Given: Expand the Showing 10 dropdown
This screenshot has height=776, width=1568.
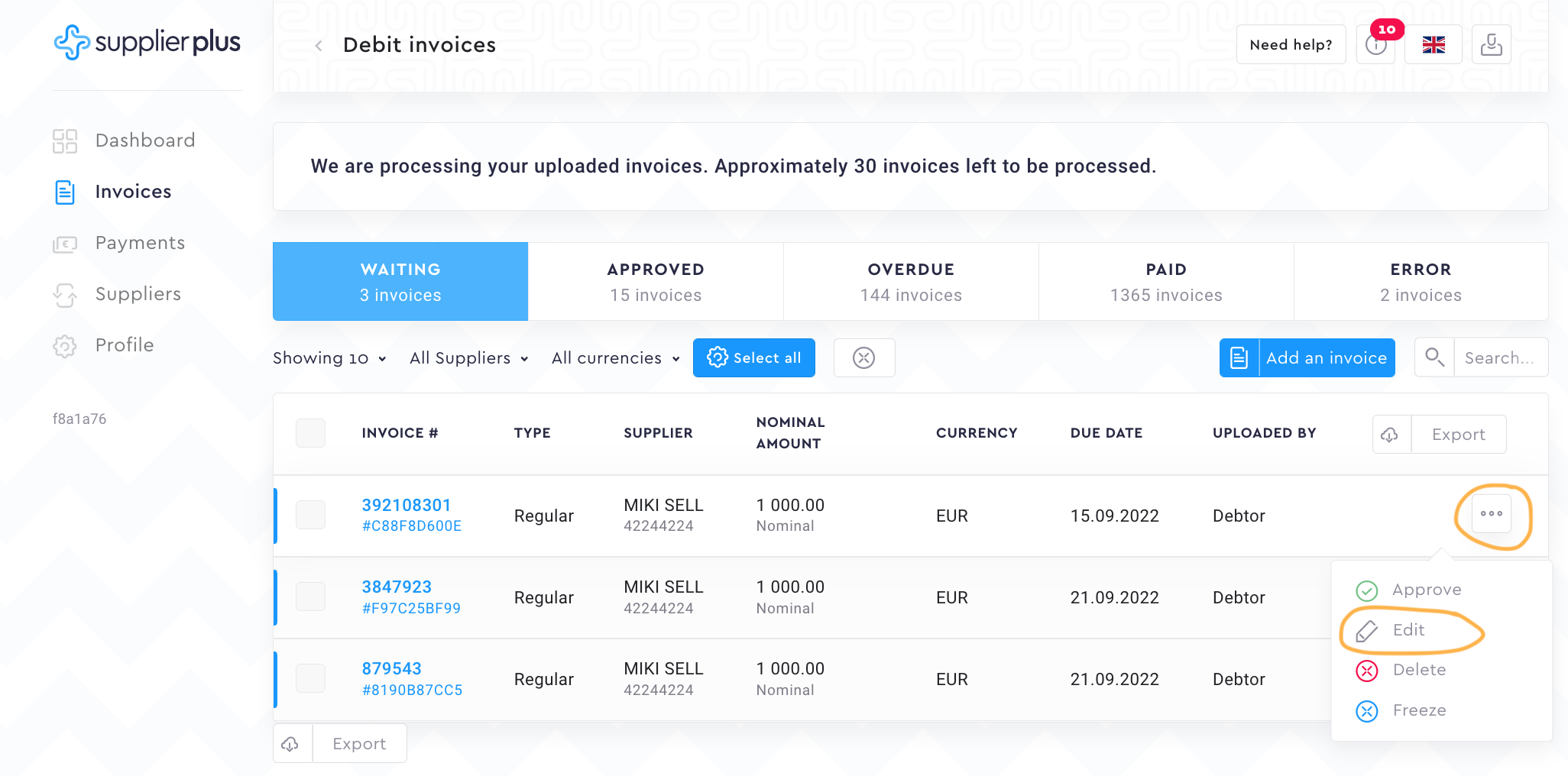Looking at the screenshot, I should [329, 358].
